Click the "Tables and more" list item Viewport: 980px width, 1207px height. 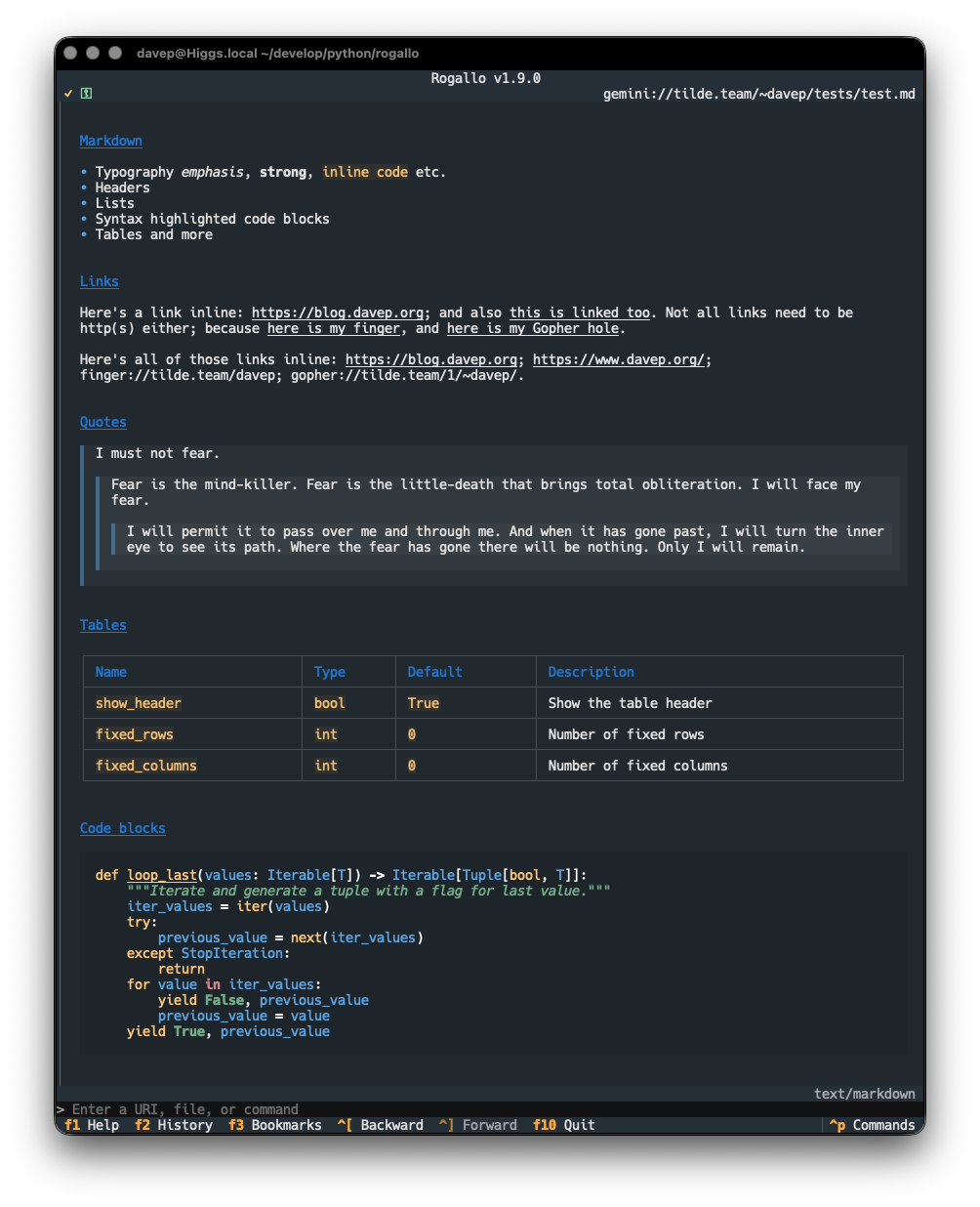click(154, 234)
